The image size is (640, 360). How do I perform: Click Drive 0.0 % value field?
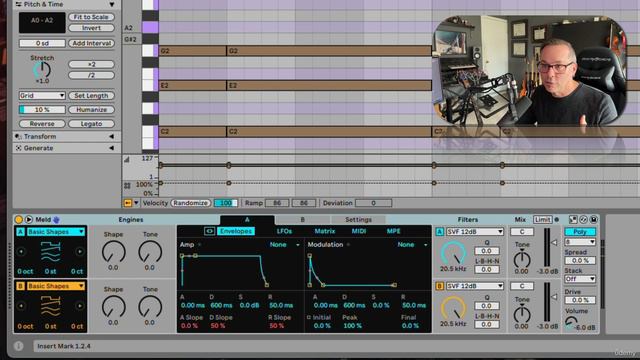pyautogui.click(x=580, y=300)
